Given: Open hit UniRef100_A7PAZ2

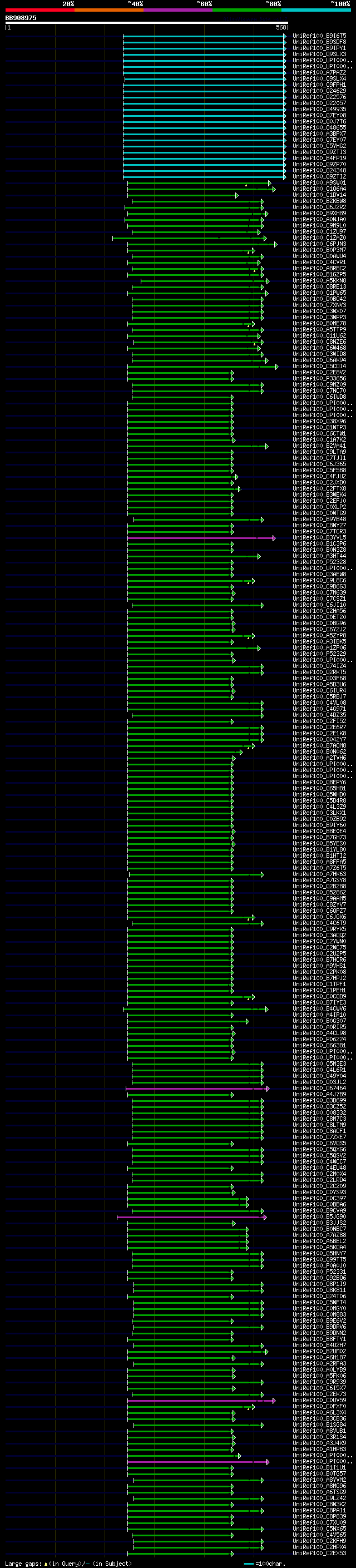Looking at the screenshot, I should point(319,72).
